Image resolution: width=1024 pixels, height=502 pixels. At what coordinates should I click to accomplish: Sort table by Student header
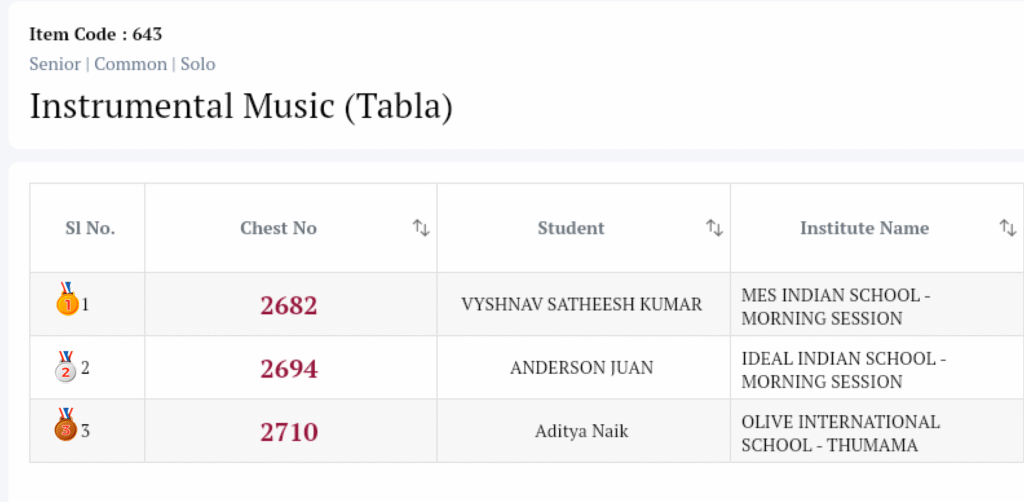click(x=571, y=228)
